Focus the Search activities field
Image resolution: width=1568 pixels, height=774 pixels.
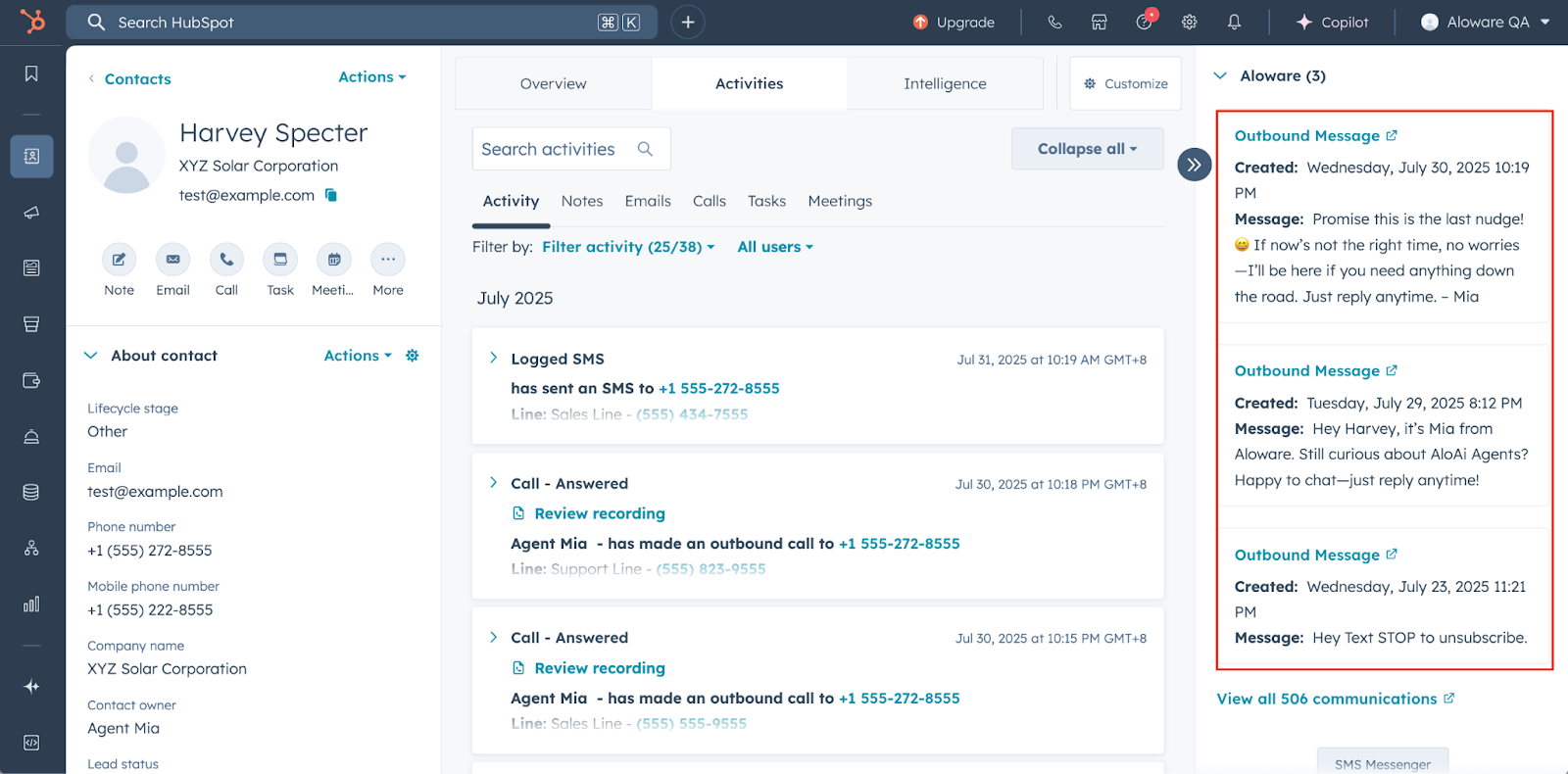coord(571,149)
